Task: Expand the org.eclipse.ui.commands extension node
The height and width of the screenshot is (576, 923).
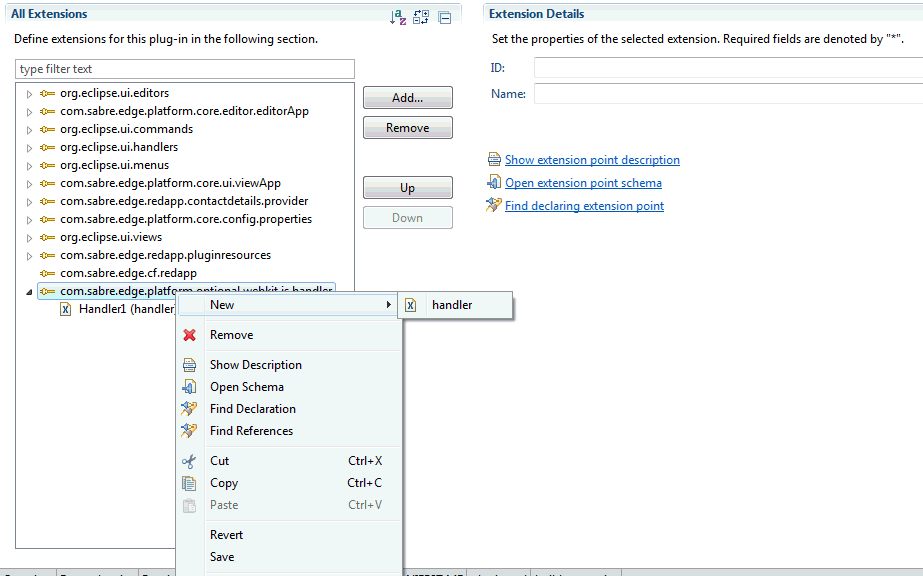Action: click(29, 130)
